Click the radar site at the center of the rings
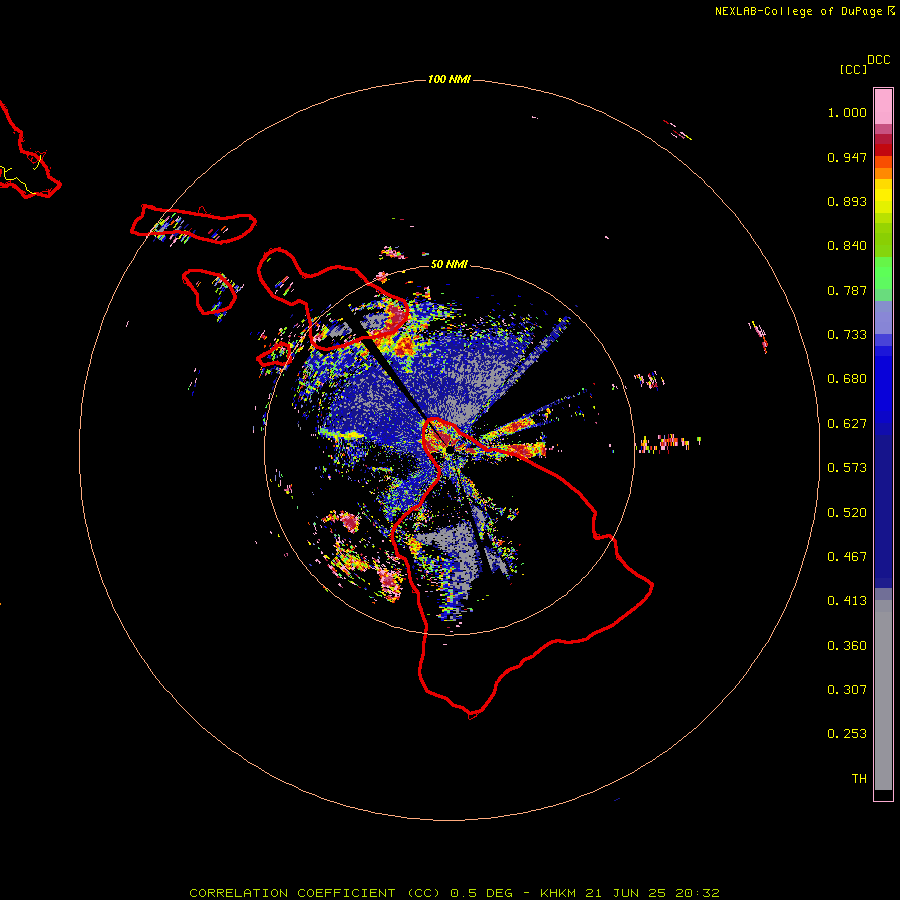Viewport: 900px width, 900px height. 449,451
